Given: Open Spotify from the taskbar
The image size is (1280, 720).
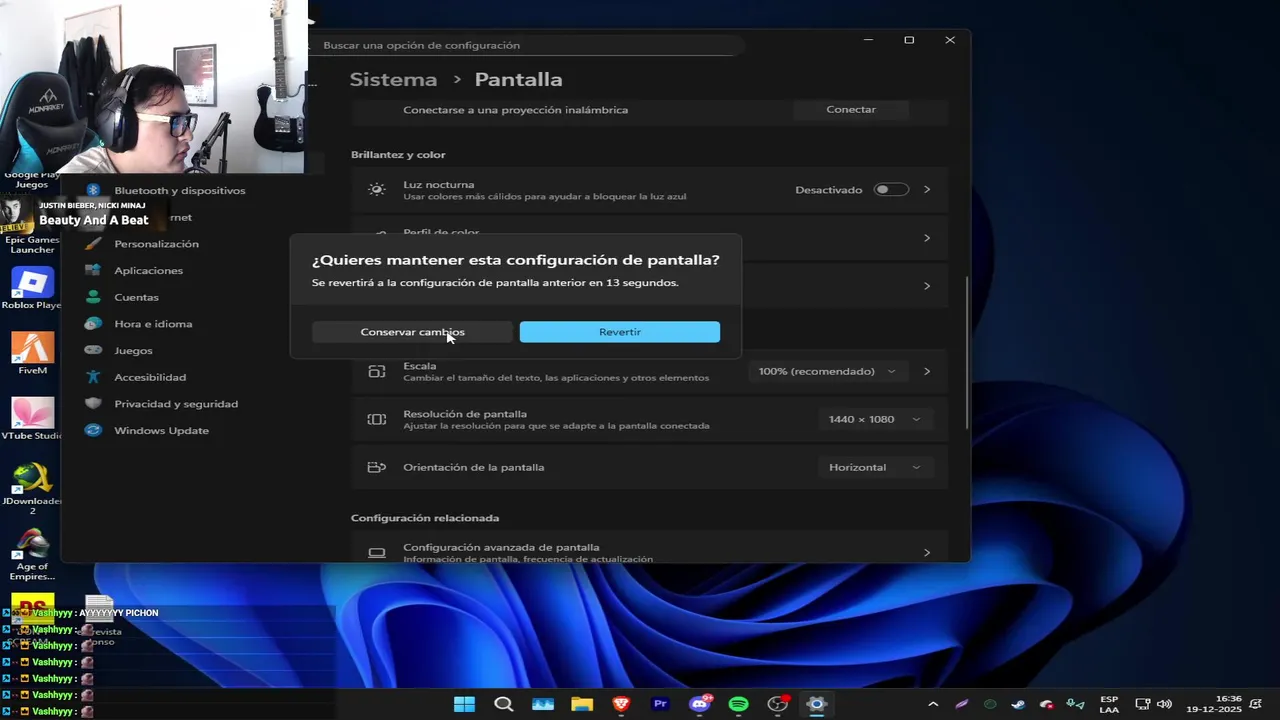Looking at the screenshot, I should 739,704.
